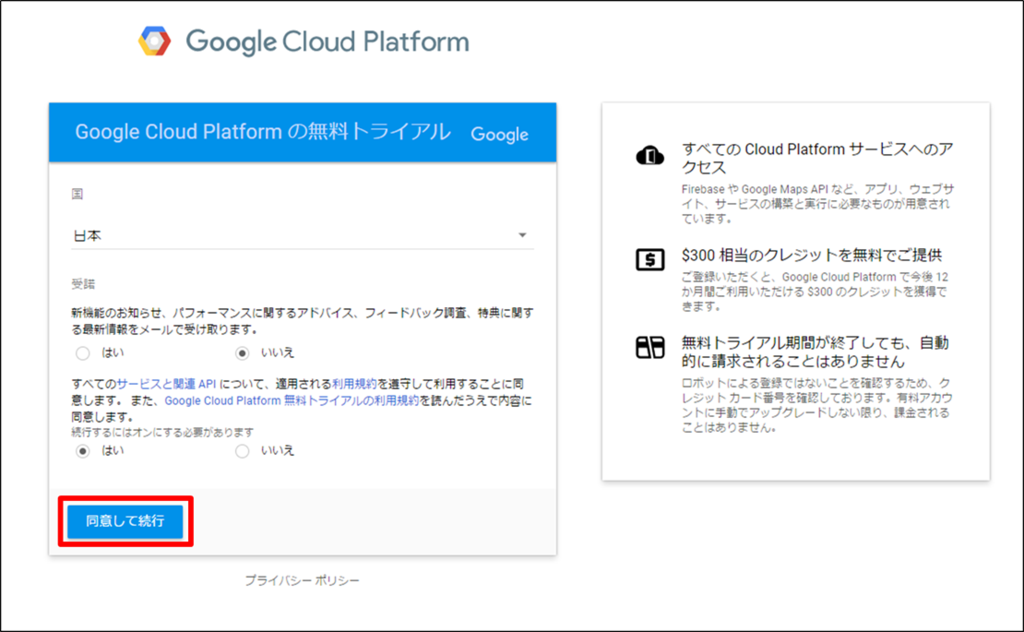Select はい to accept terms of service
This screenshot has height=632, width=1024.
tap(83, 451)
